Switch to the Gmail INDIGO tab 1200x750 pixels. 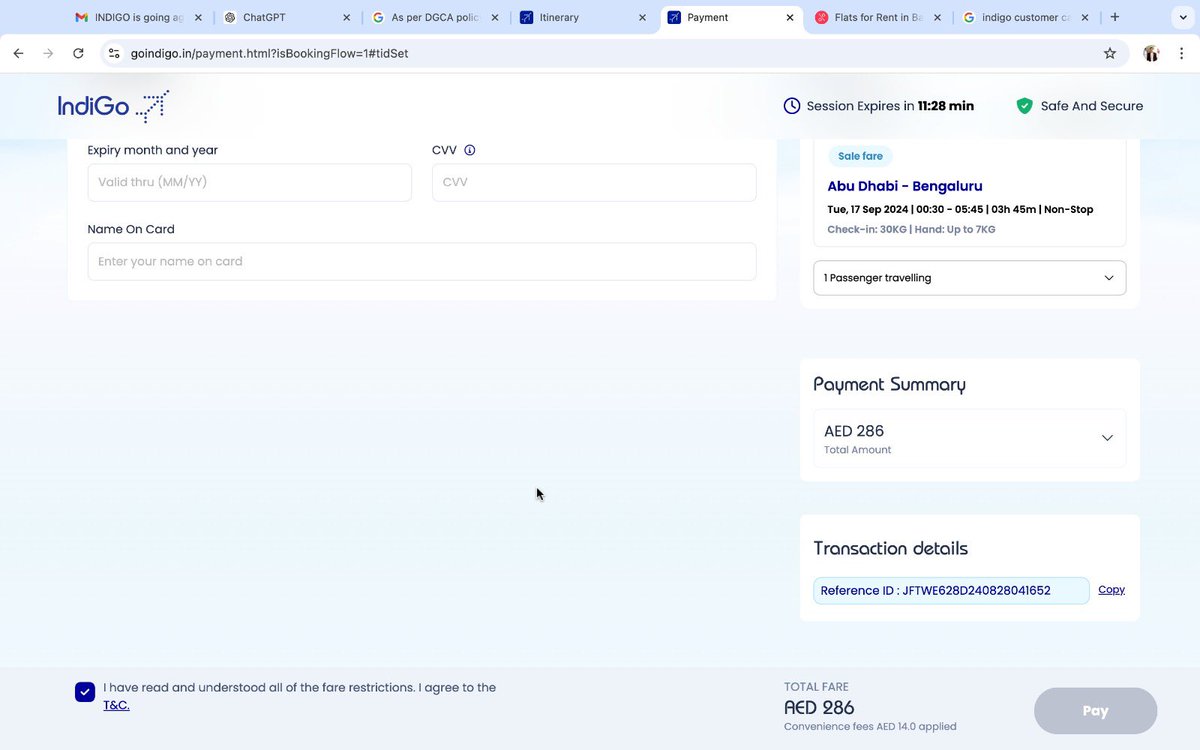137,17
